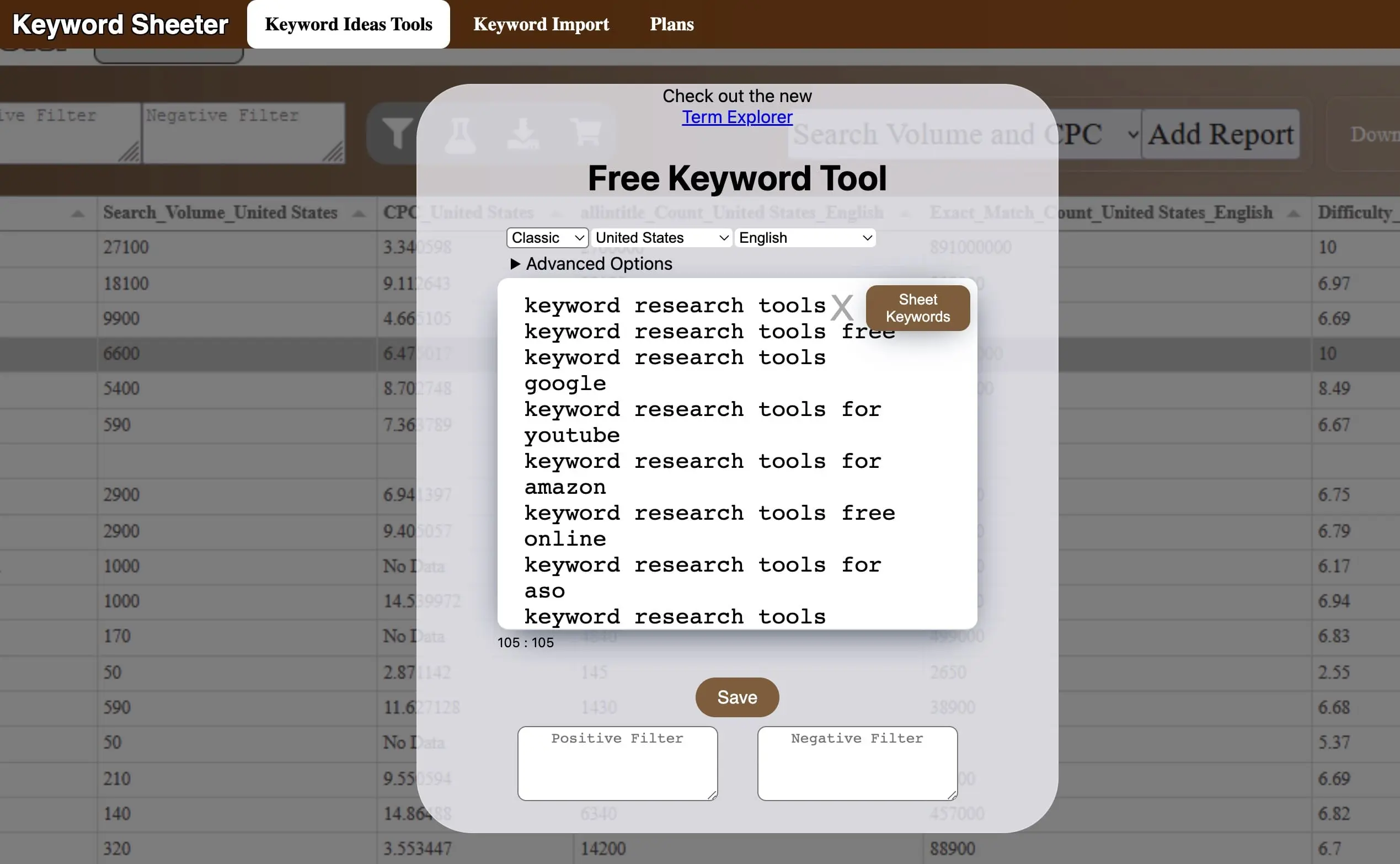Select the United States language dropdown
This screenshot has width=1400, height=864.
pyautogui.click(x=661, y=237)
